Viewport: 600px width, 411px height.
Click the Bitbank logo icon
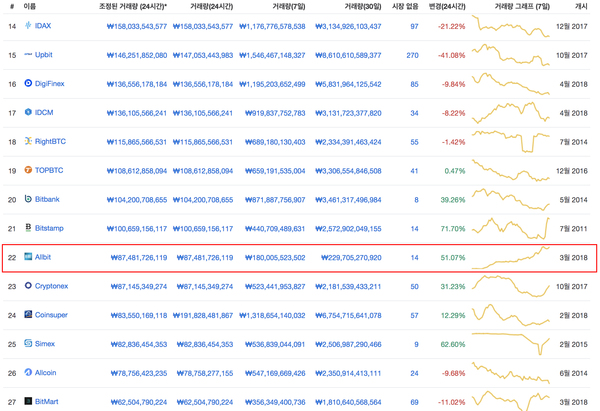(28, 199)
